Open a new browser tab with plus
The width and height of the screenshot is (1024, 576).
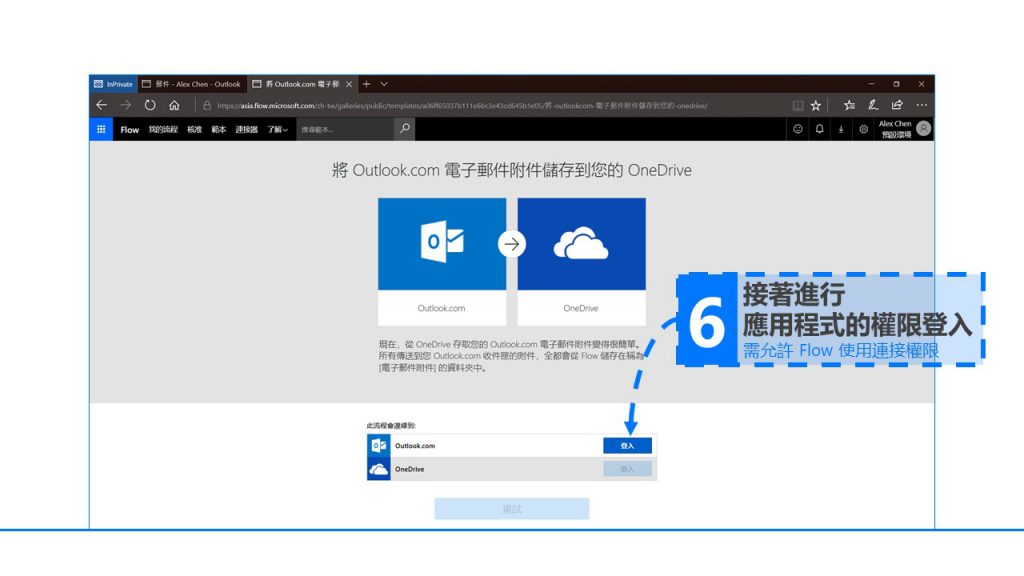pyautogui.click(x=366, y=84)
